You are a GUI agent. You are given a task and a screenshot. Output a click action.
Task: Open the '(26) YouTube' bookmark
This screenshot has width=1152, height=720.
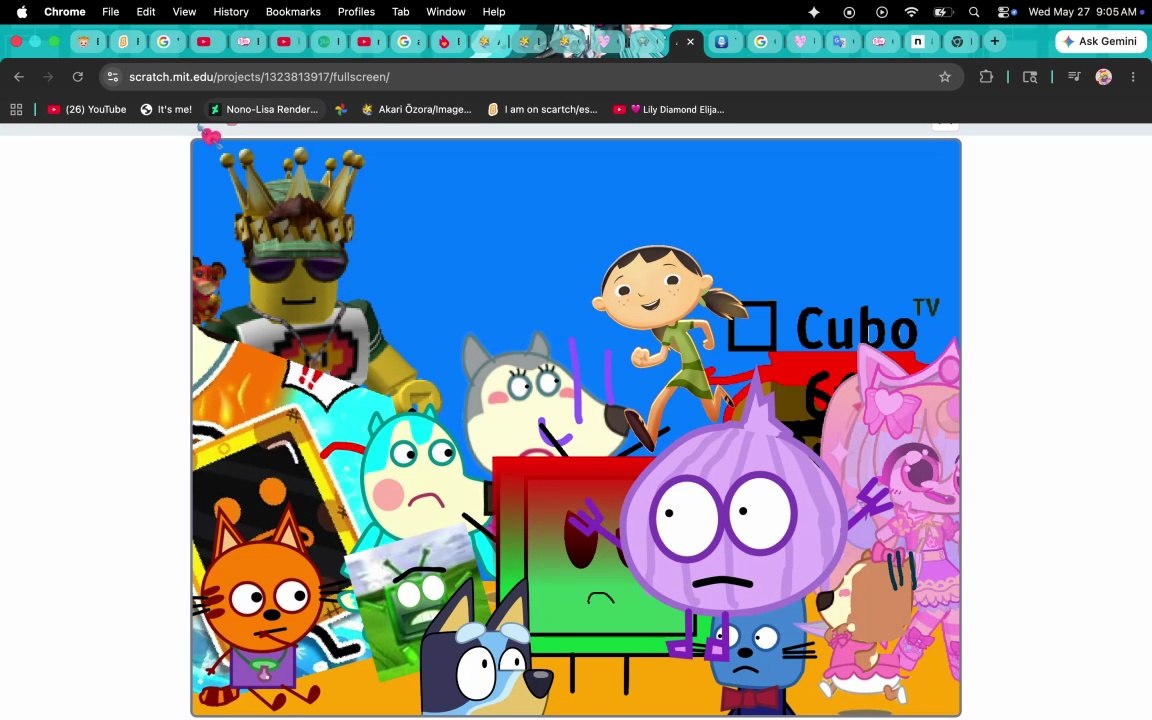coord(87,109)
